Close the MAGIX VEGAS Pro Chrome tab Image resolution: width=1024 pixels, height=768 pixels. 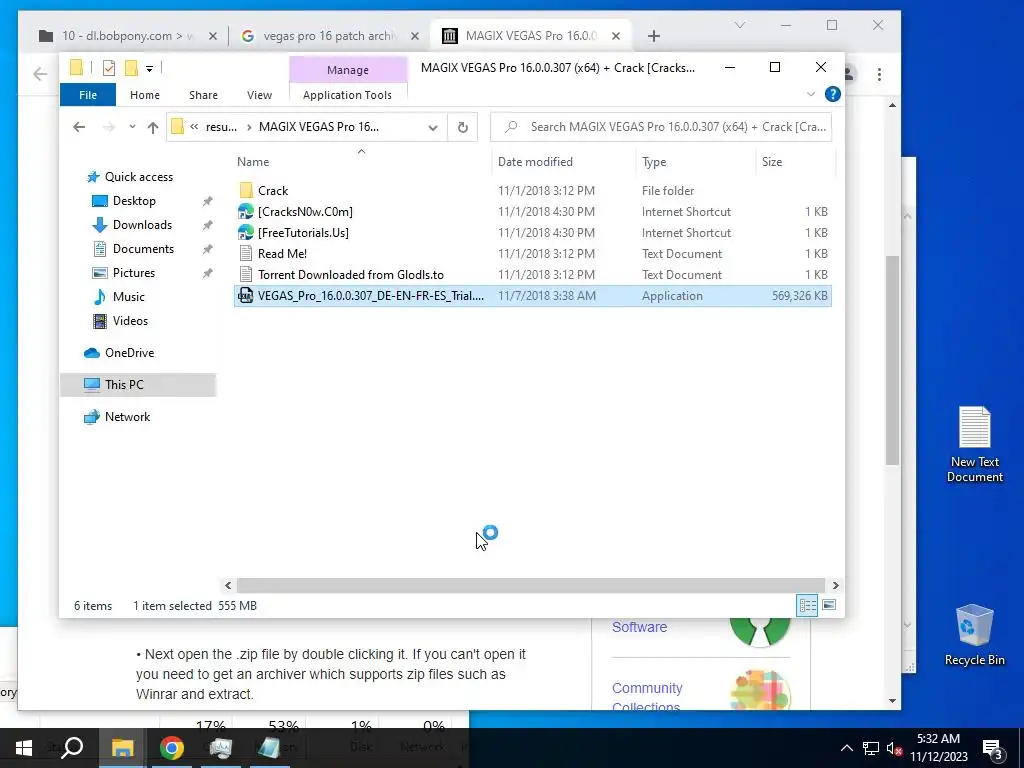(615, 36)
